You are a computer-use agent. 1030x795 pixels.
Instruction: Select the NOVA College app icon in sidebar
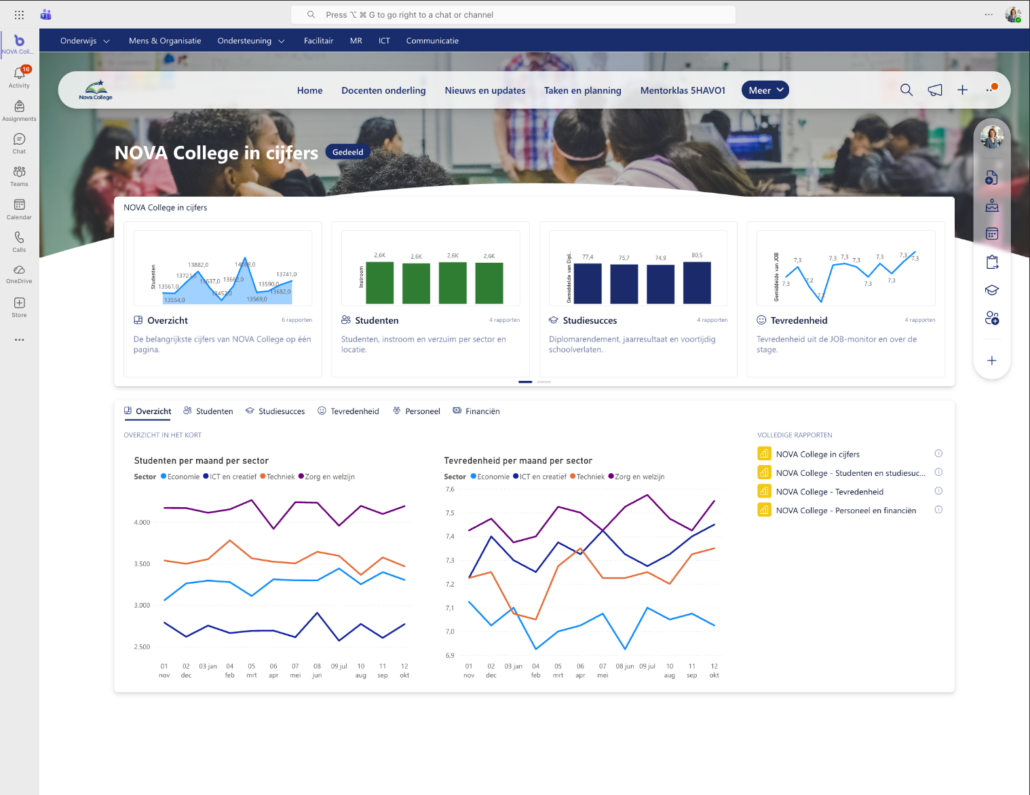coord(19,44)
